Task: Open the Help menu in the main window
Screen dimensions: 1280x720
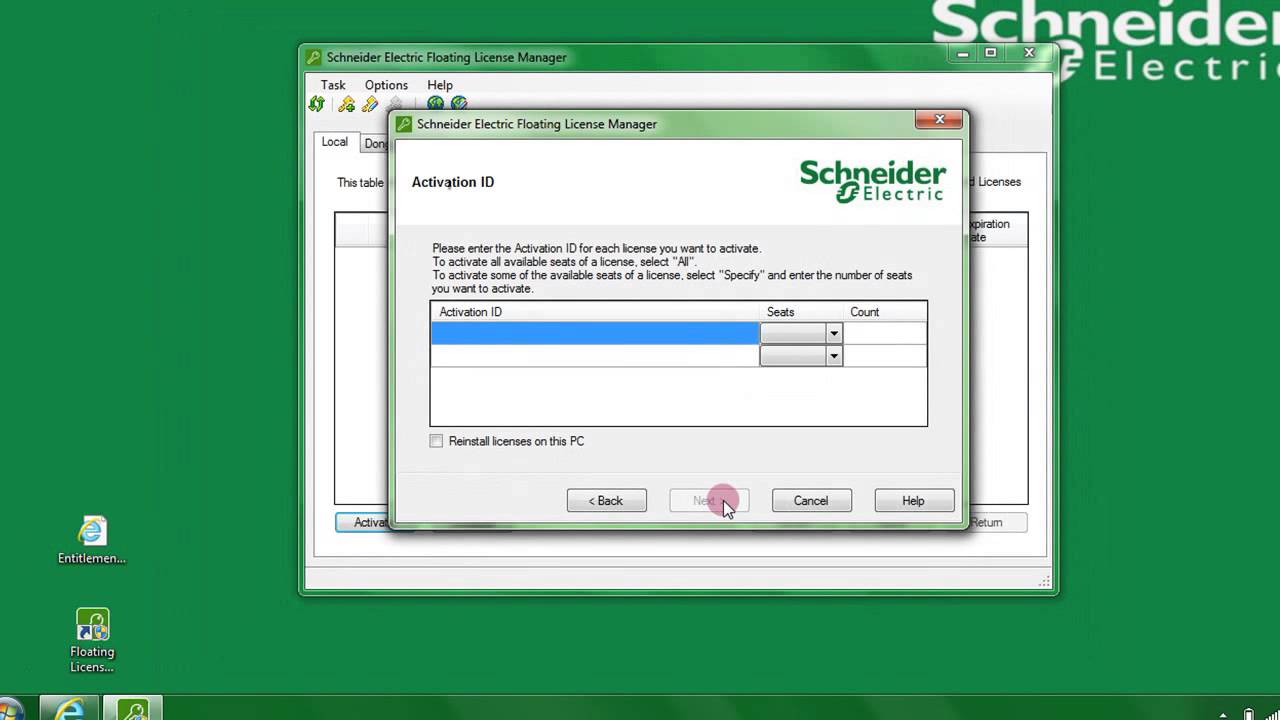Action: point(440,85)
